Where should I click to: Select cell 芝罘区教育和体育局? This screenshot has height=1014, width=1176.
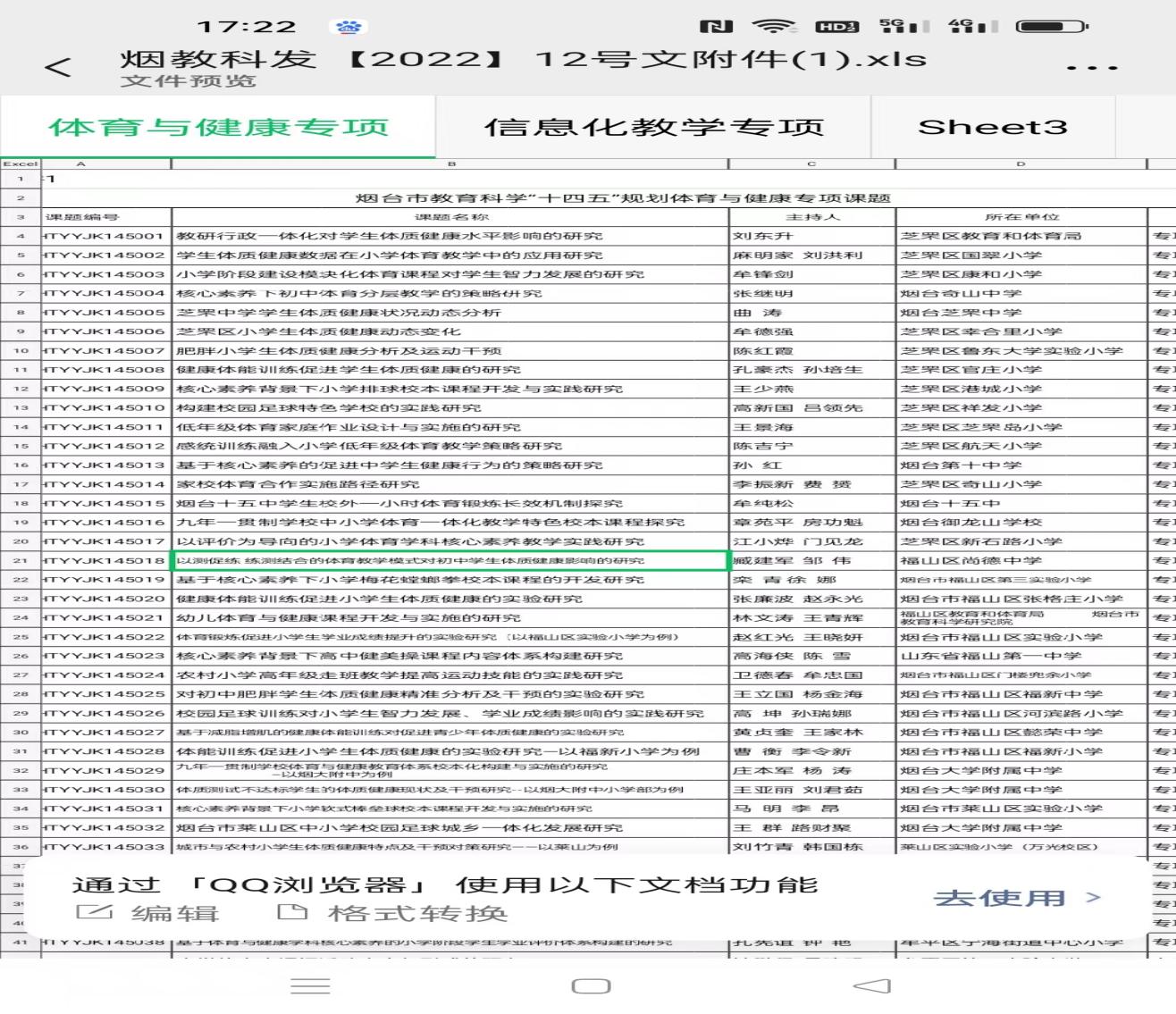(x=1021, y=236)
